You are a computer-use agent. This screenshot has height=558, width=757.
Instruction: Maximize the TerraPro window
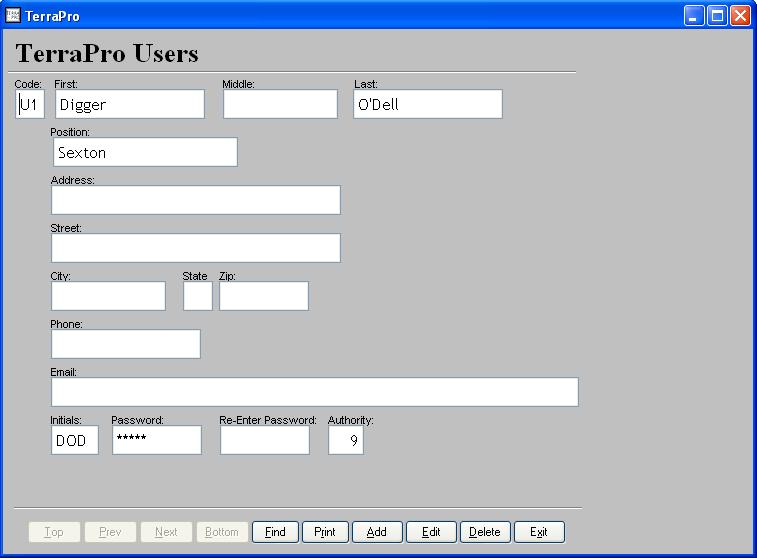pyautogui.click(x=717, y=15)
